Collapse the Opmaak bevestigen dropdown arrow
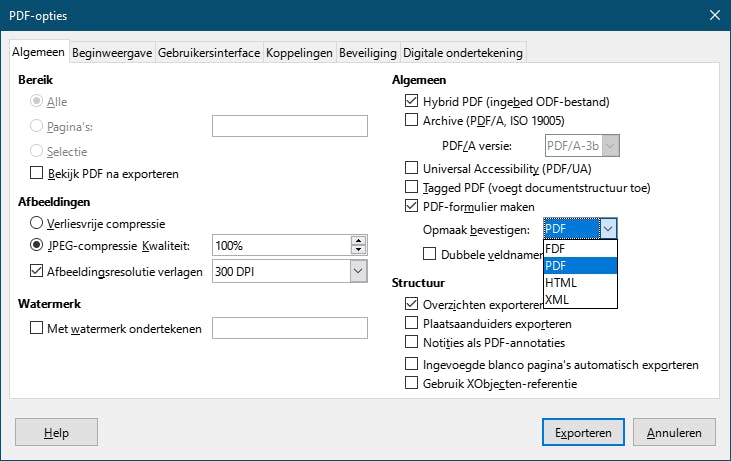The width and height of the screenshot is (731, 461). (608, 229)
